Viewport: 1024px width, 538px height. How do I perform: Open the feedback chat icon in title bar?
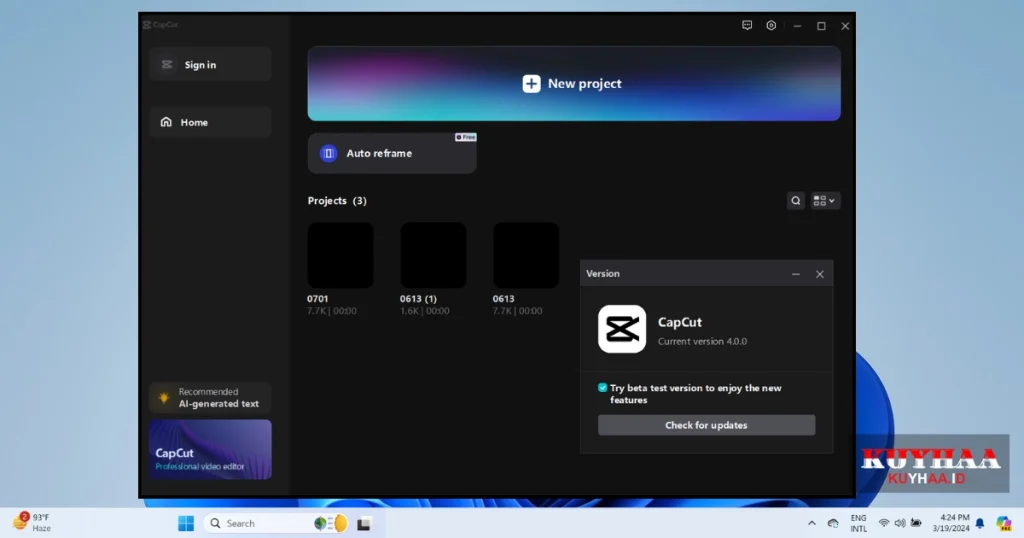coord(747,26)
